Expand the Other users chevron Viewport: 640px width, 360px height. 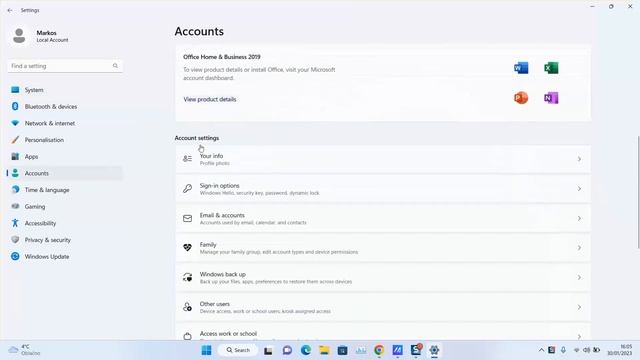[x=579, y=307]
